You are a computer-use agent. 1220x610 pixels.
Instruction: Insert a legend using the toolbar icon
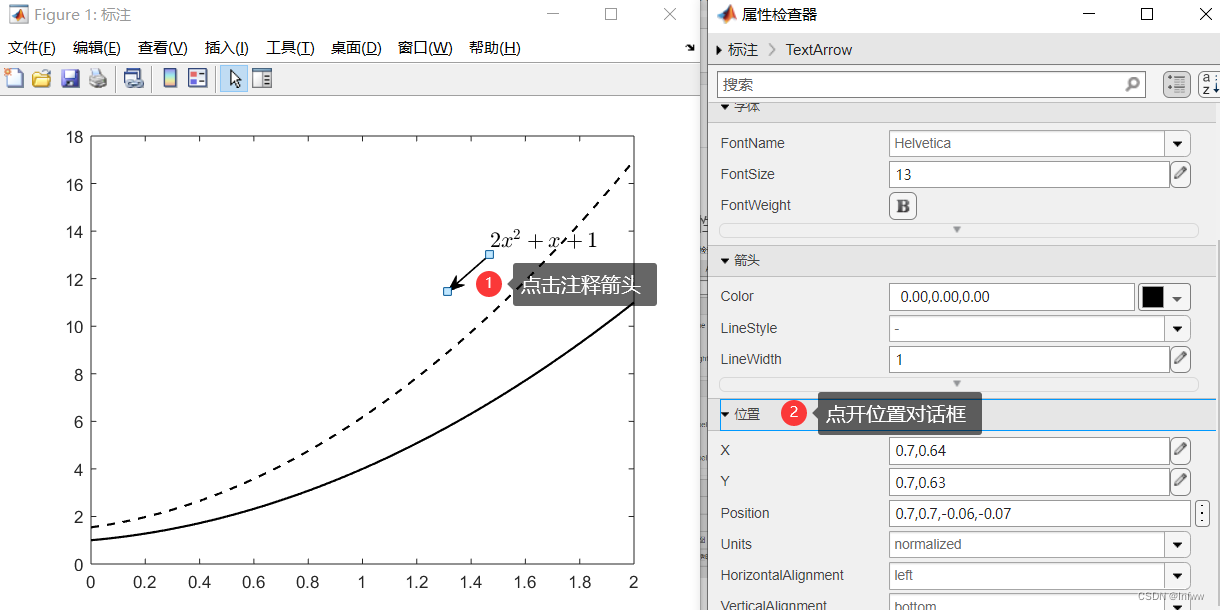[198, 78]
